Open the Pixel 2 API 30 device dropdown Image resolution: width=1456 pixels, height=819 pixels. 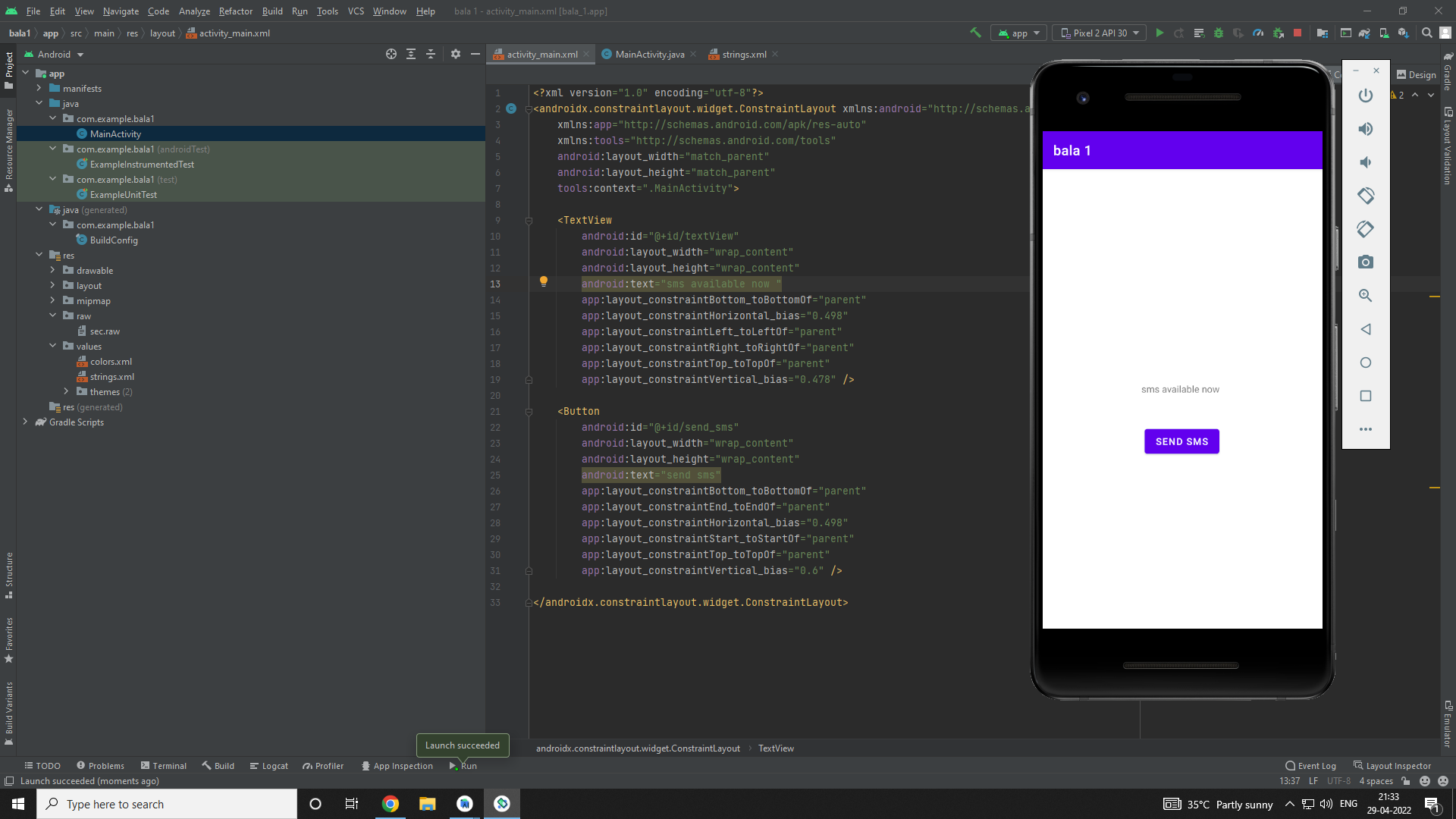pos(1100,33)
